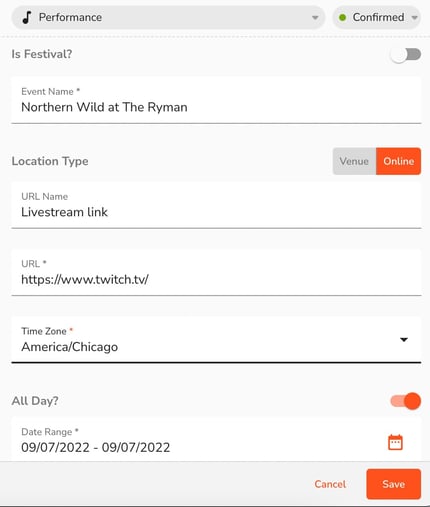Switch location type to Venue
Image resolution: width=430 pixels, height=507 pixels.
(354, 161)
